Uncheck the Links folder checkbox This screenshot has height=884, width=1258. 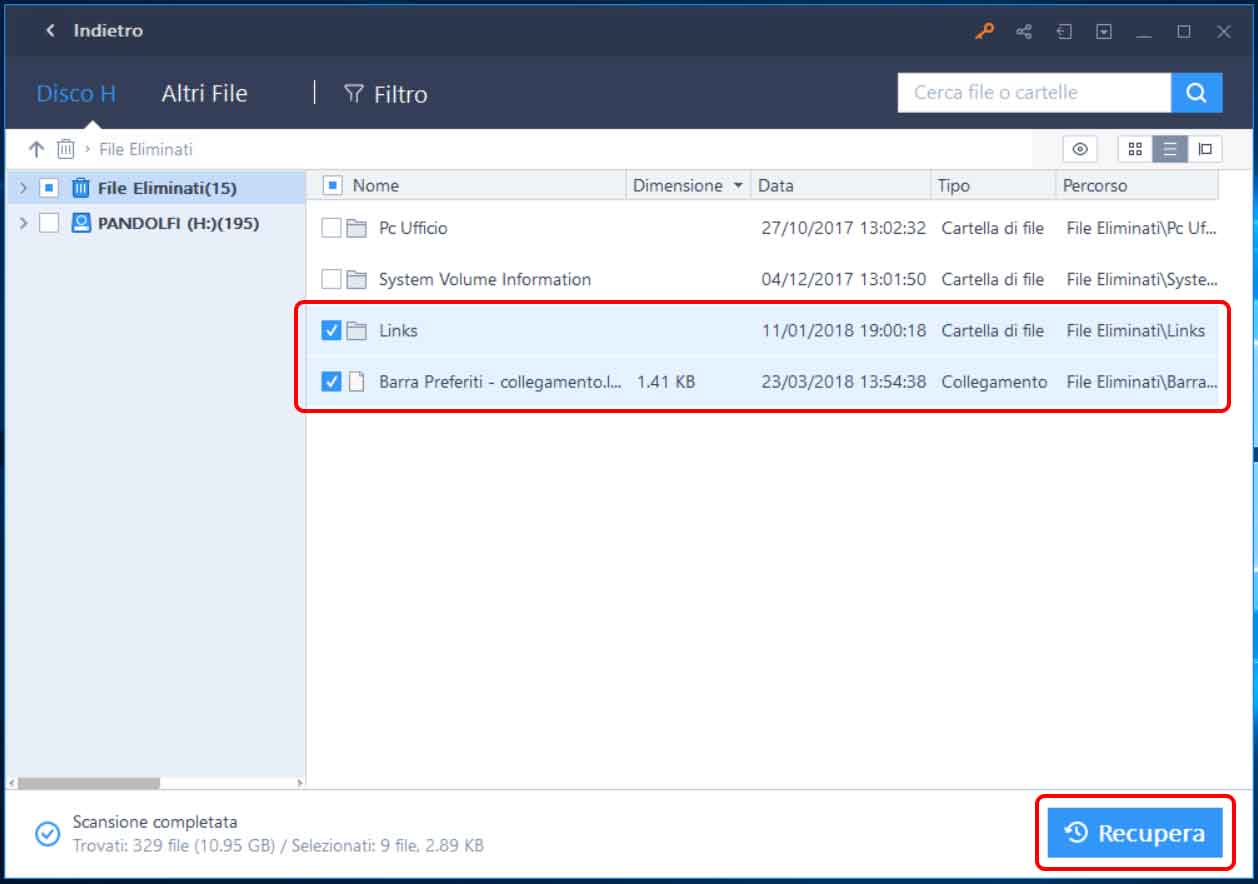(331, 330)
